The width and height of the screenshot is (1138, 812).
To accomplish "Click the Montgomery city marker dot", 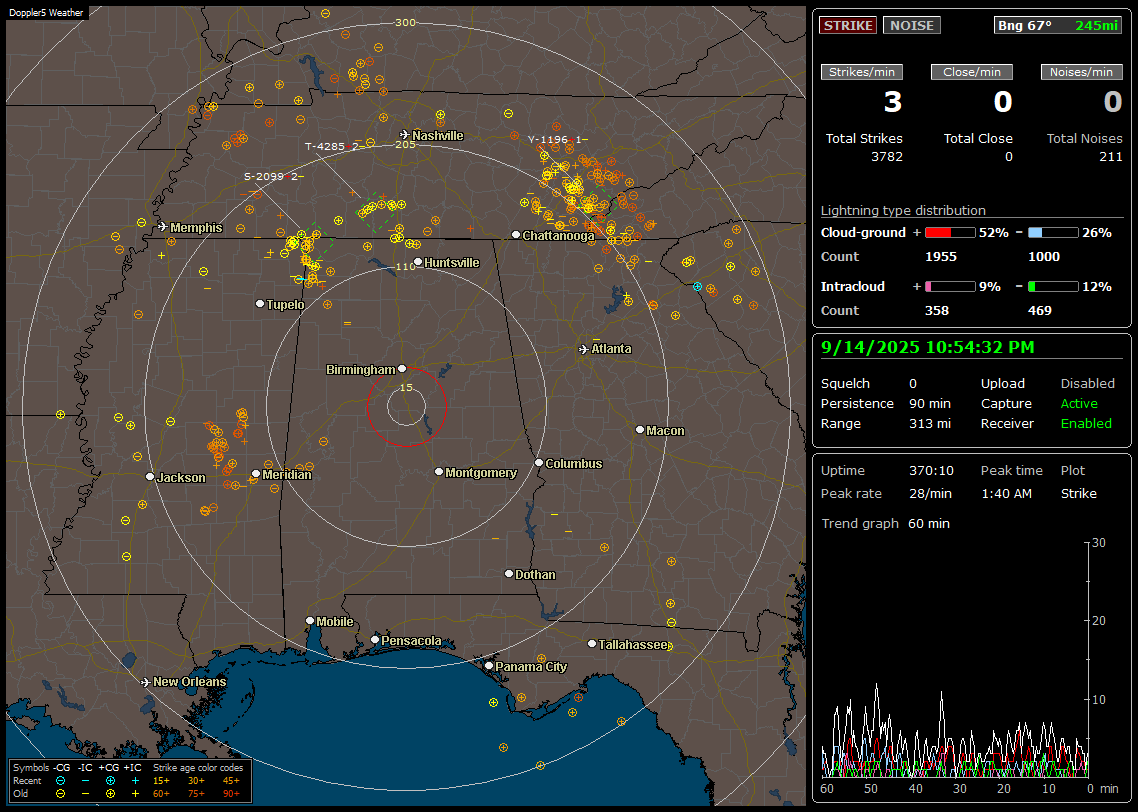I will coord(439,472).
